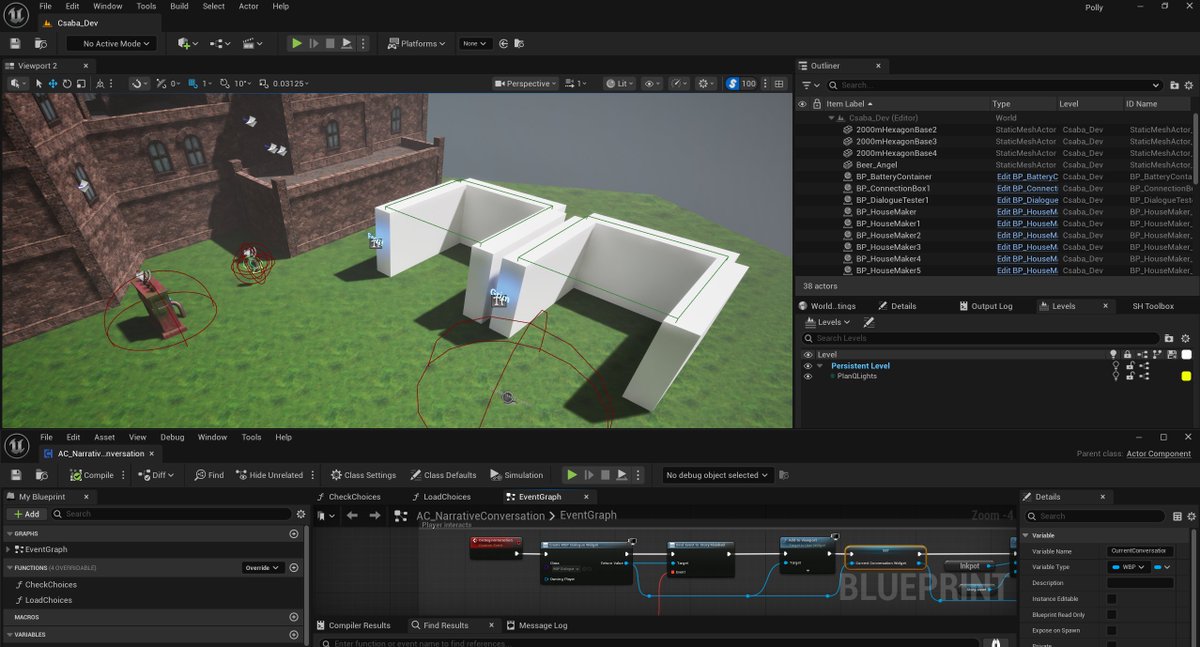The image size is (1200, 647).
Task: Open the Lit view mode dropdown
Action: pyautogui.click(x=621, y=84)
